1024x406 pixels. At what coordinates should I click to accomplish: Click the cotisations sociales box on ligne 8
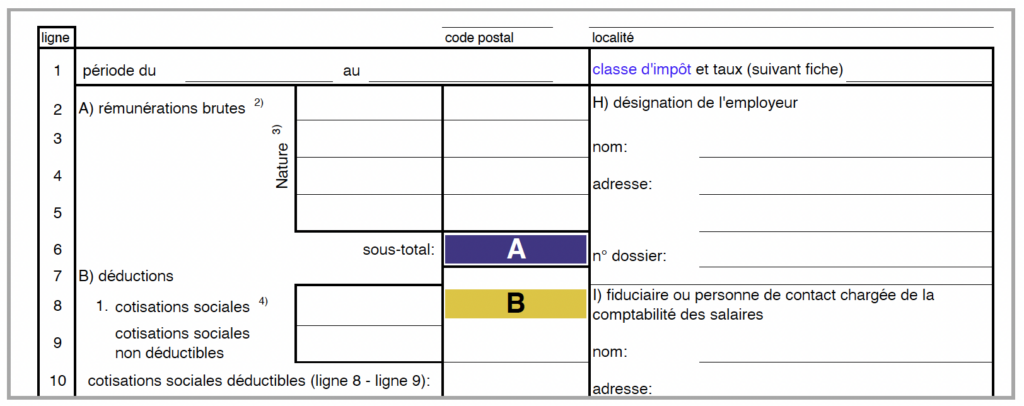(368, 305)
